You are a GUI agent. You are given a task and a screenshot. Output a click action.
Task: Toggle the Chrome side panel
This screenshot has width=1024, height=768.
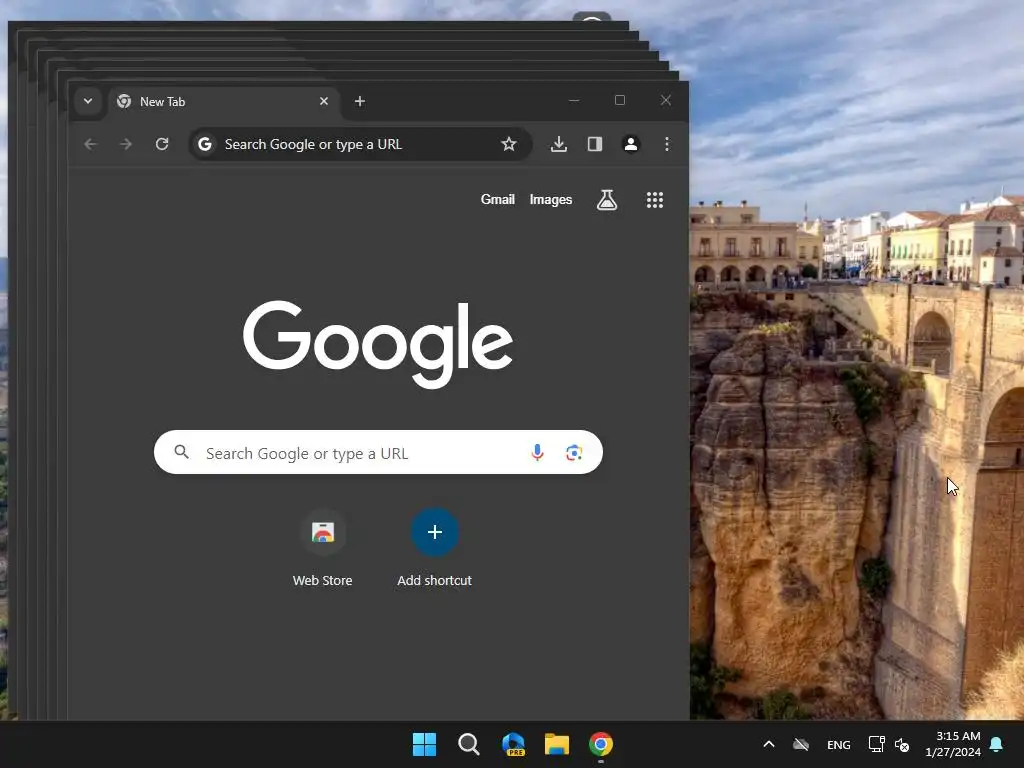pos(594,144)
